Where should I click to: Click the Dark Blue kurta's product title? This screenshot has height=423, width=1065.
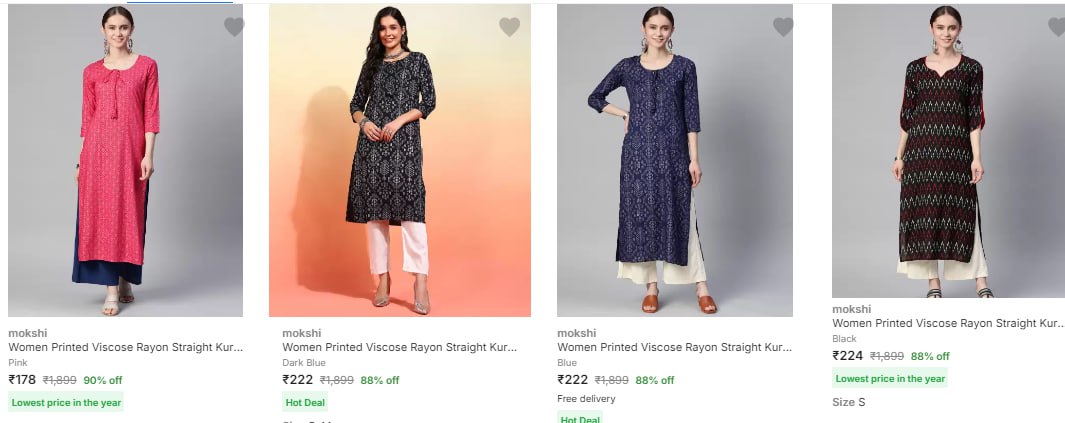point(399,347)
